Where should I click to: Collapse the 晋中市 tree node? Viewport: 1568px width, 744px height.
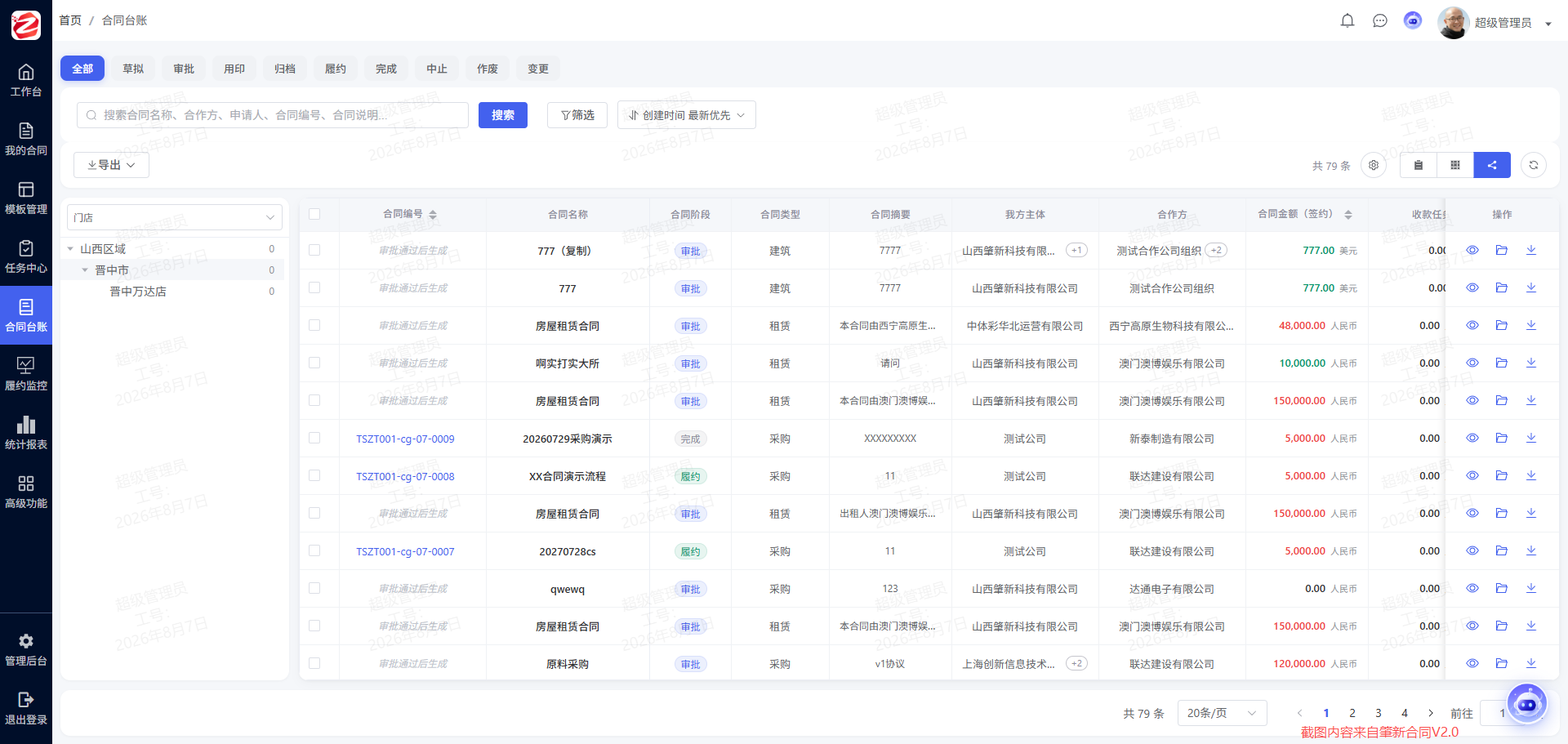pos(85,270)
